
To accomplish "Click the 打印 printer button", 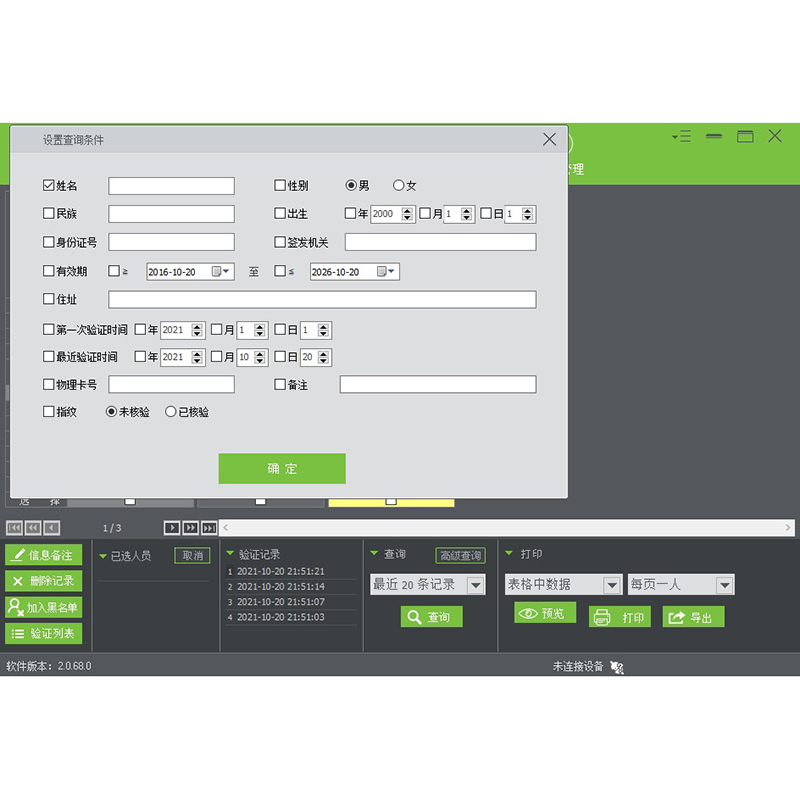I will (x=620, y=617).
